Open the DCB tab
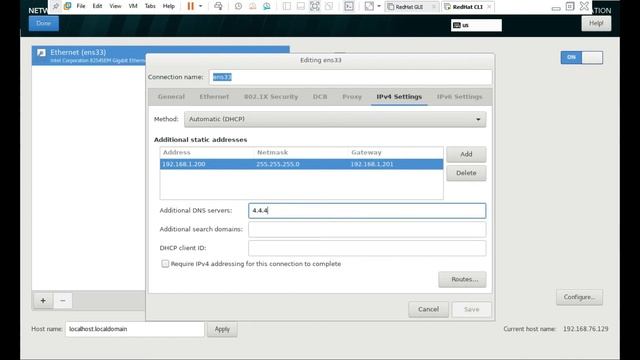Image resolution: width=640 pixels, height=360 pixels. tap(320, 97)
